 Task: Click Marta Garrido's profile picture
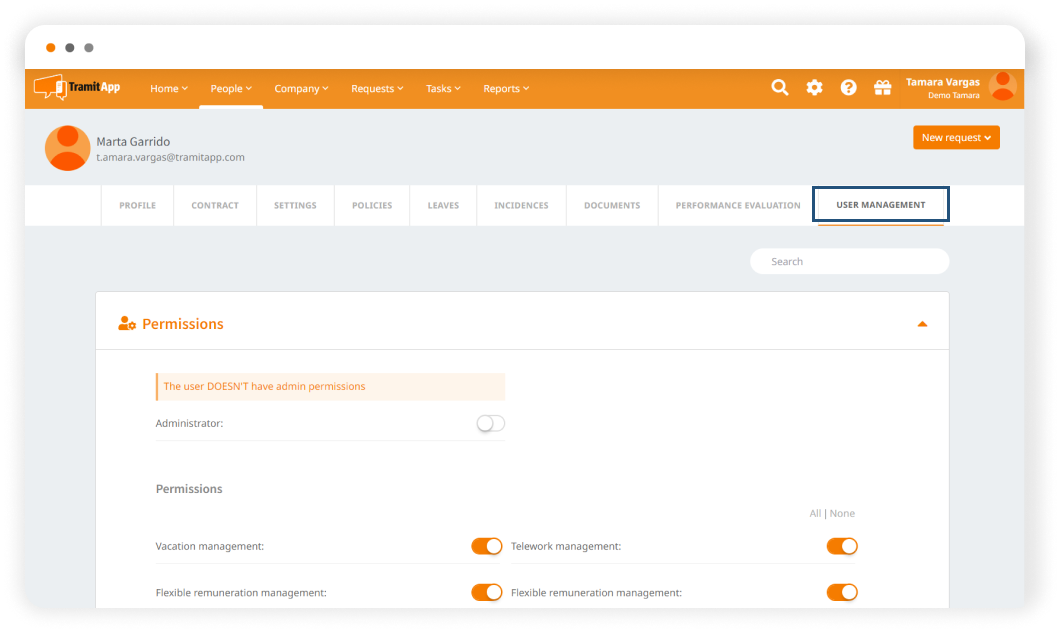pyautogui.click(x=68, y=148)
